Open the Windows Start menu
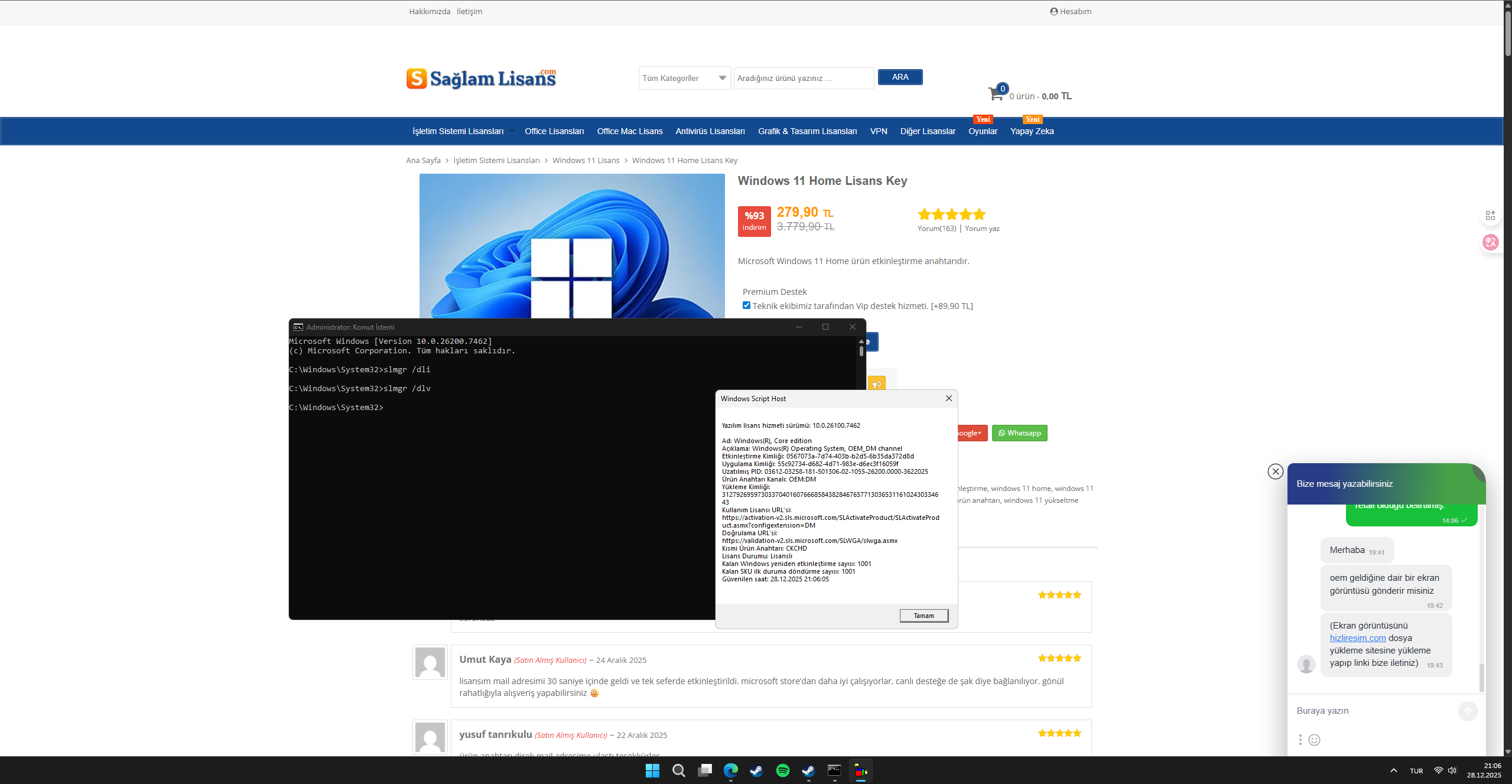 pos(652,770)
